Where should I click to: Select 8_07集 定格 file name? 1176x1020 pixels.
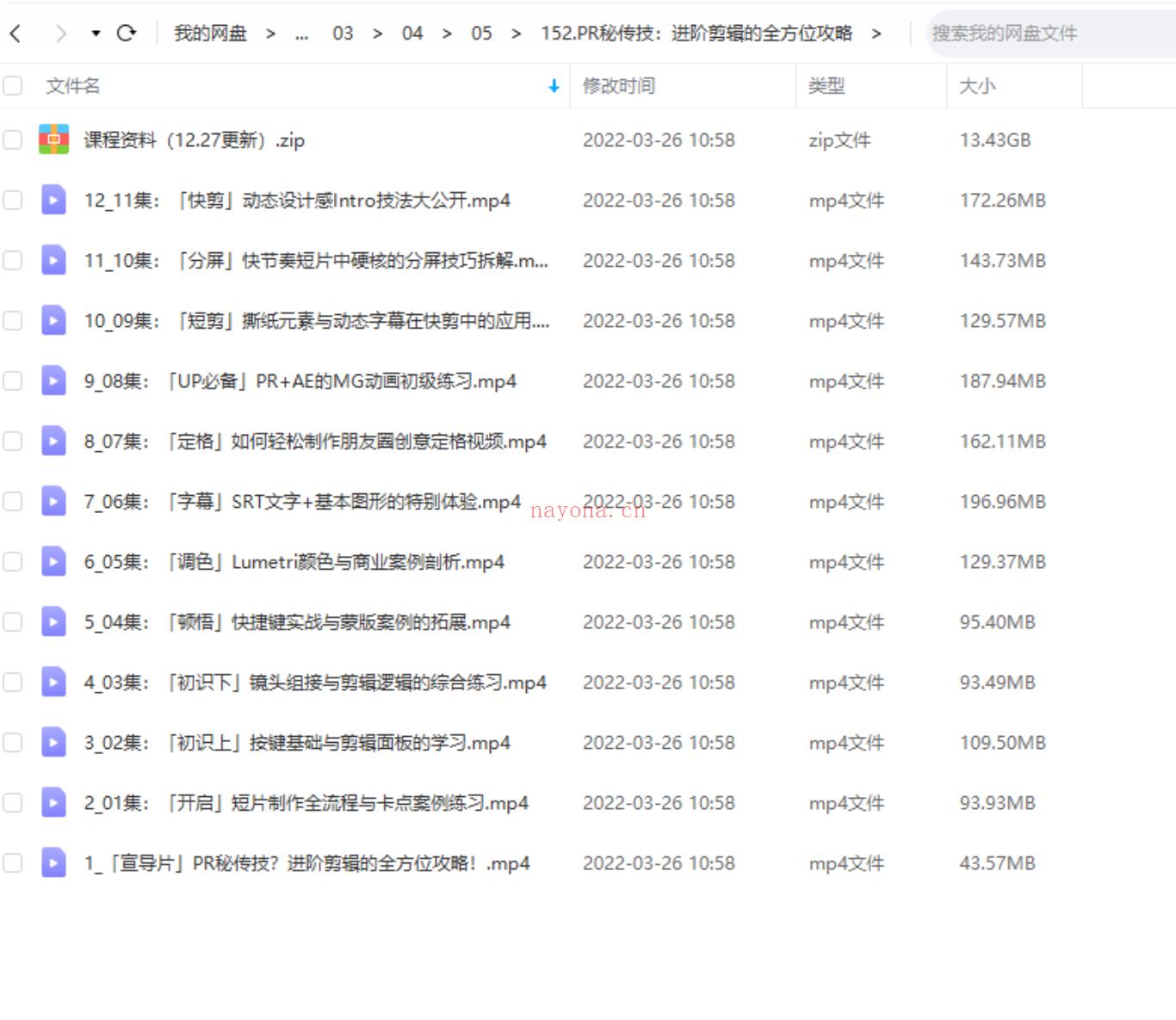coord(315,442)
